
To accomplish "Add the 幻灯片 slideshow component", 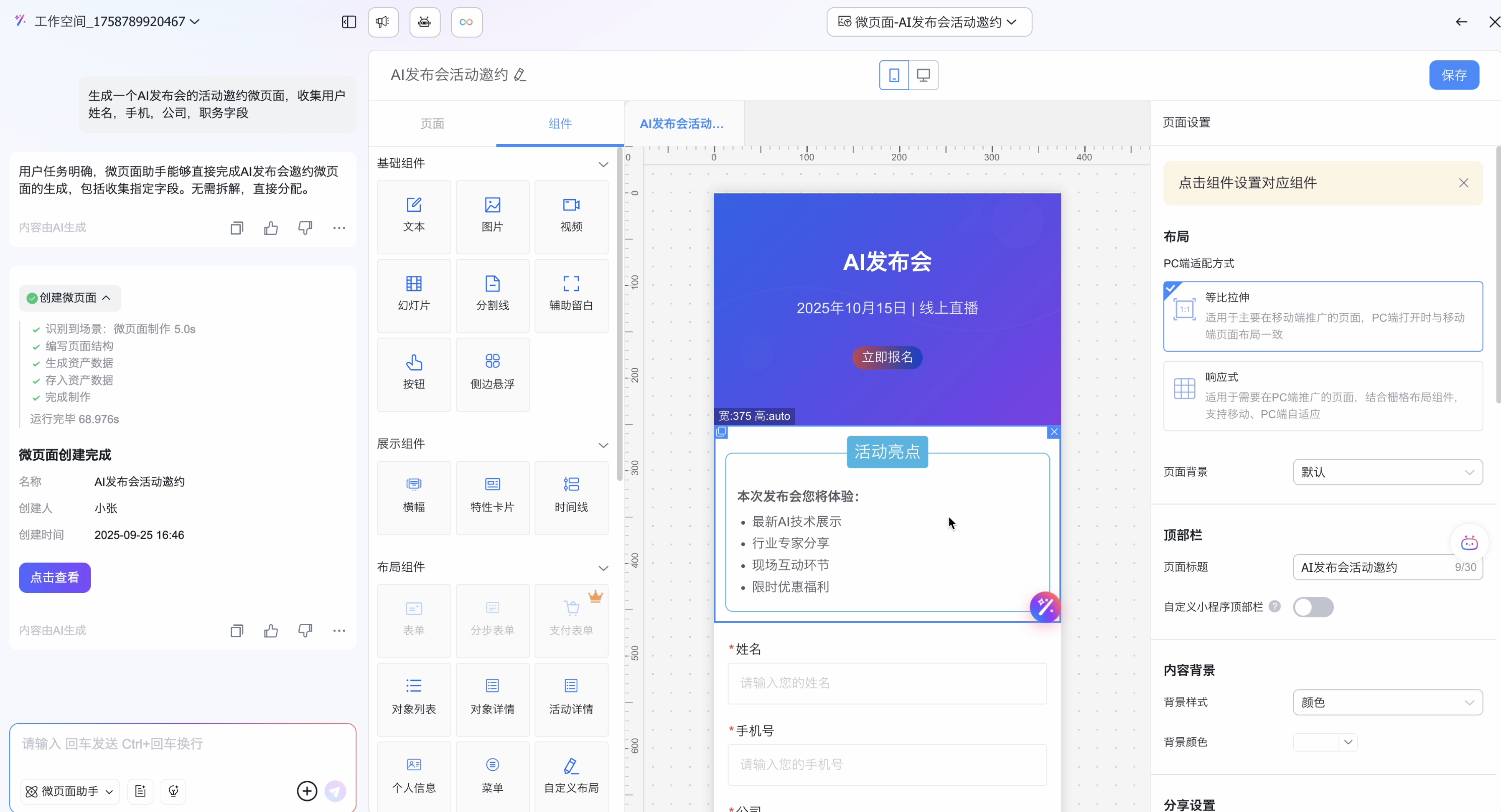I will 414,294.
